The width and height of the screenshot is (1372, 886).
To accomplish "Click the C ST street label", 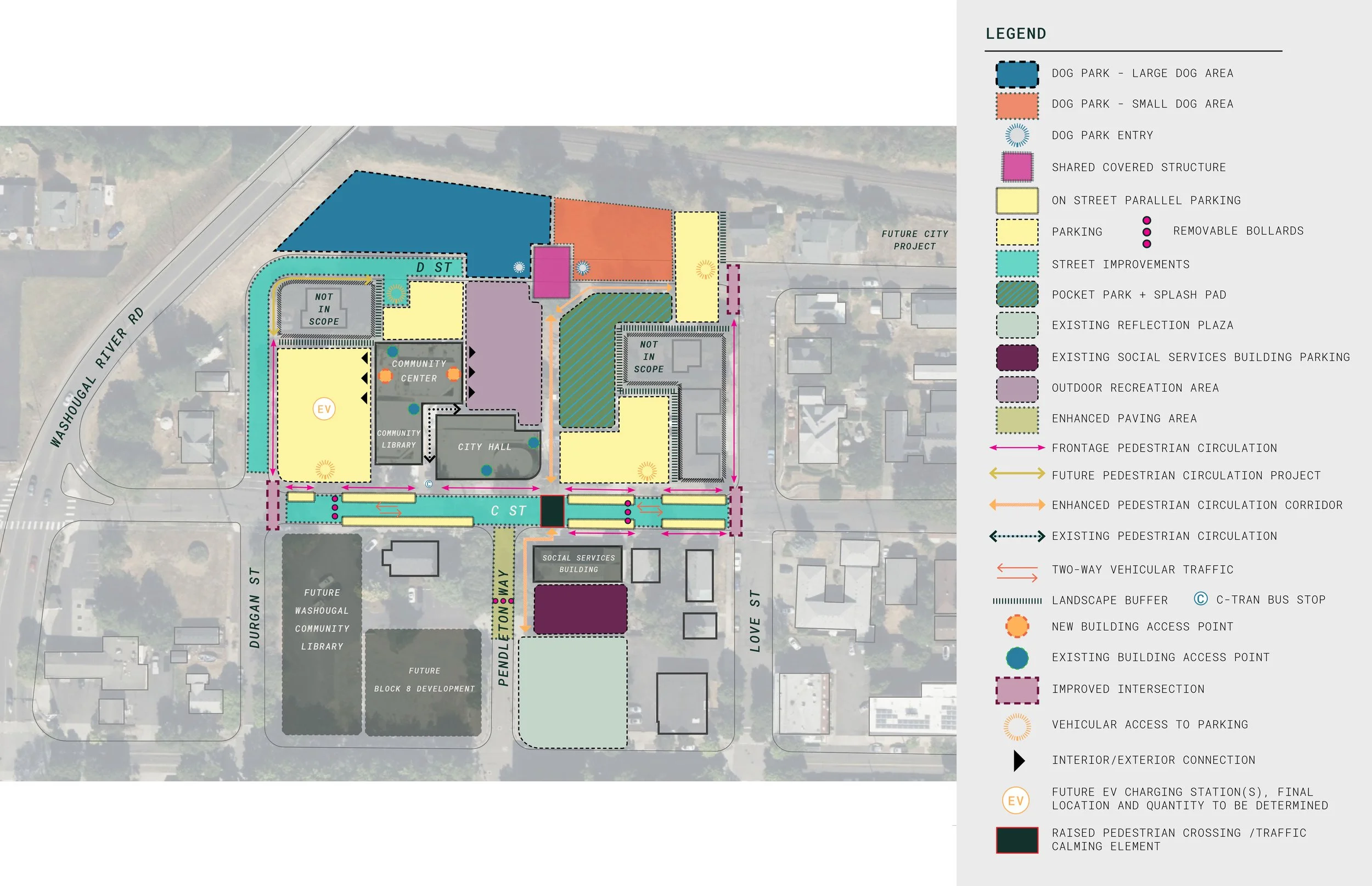I will [508, 511].
